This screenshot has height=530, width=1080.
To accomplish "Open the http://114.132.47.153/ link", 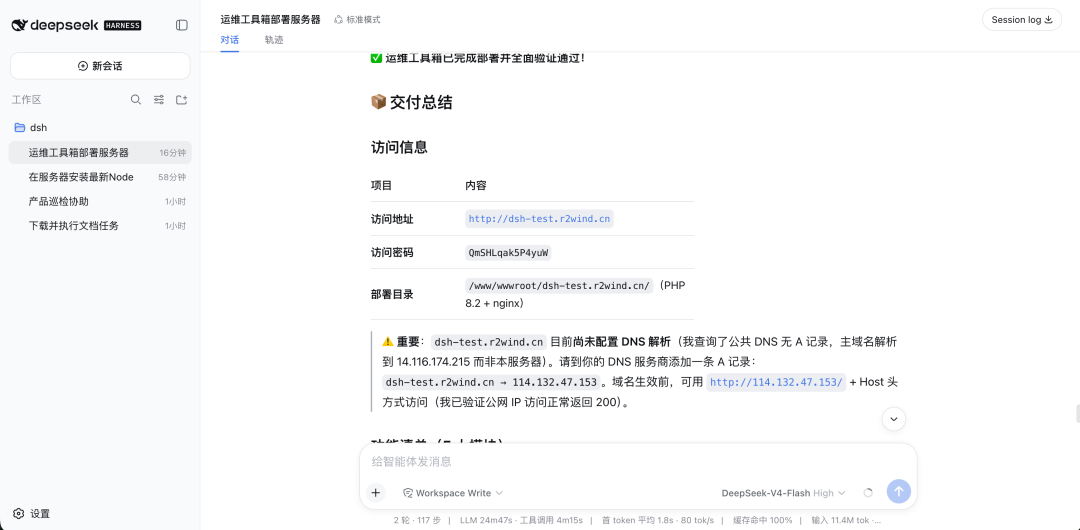I will point(776,383).
